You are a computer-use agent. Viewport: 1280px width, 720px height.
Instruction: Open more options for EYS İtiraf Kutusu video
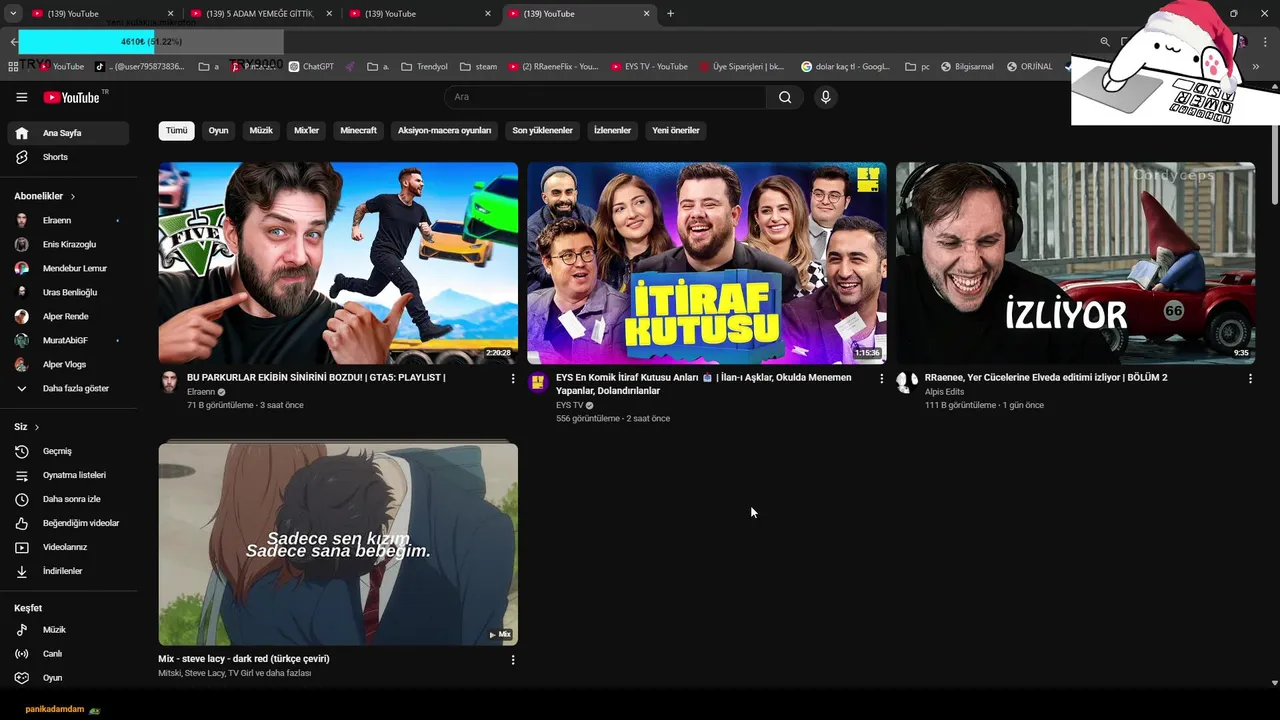tap(881, 379)
